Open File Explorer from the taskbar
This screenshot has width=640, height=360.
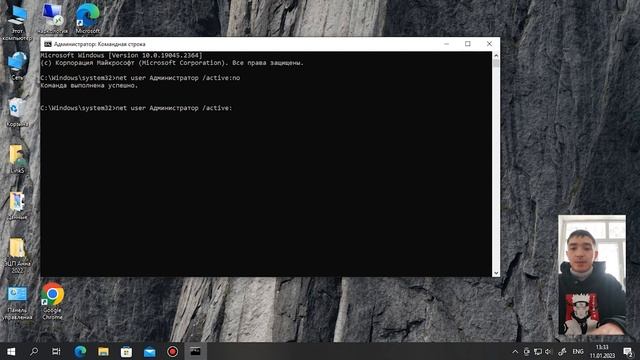coord(103,351)
